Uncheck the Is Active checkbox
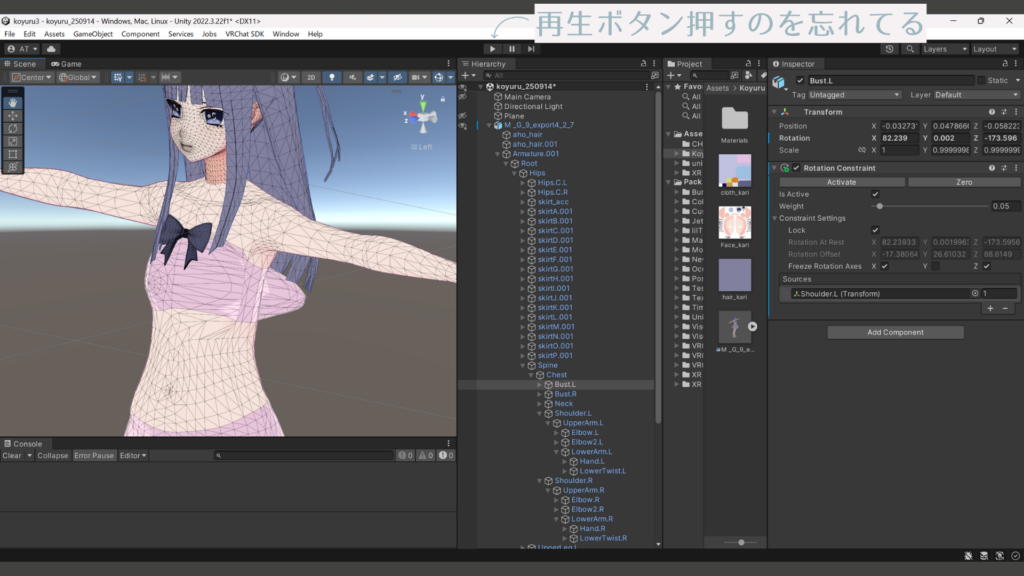This screenshot has height=576, width=1024. [875, 194]
